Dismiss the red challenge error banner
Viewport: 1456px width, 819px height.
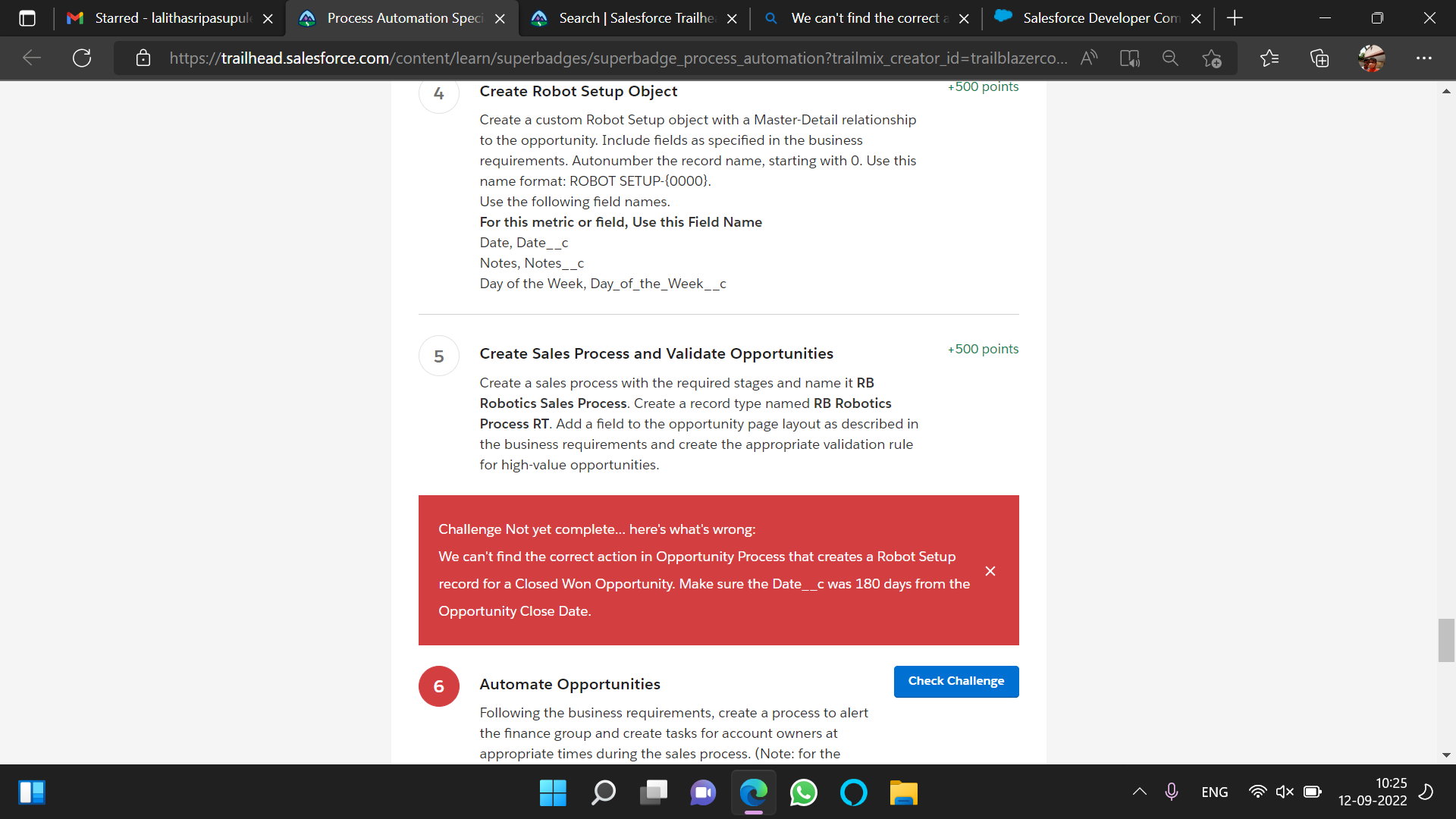[x=990, y=571]
